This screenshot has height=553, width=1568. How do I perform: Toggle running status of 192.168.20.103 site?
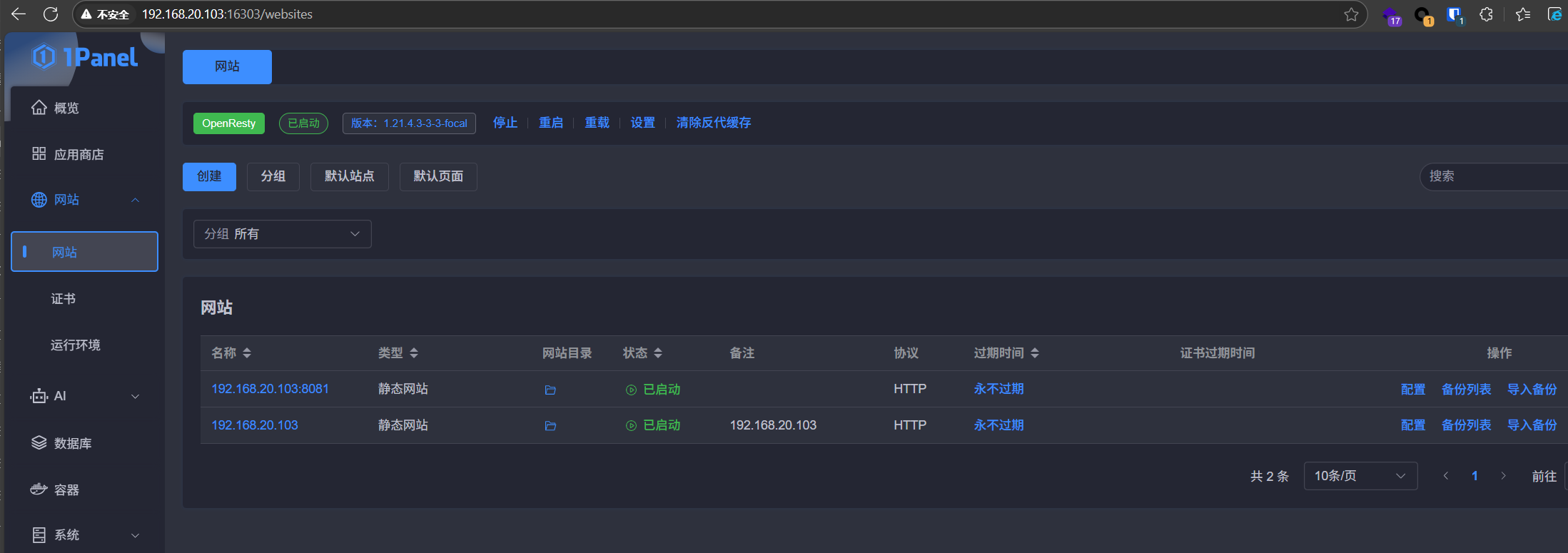(653, 425)
